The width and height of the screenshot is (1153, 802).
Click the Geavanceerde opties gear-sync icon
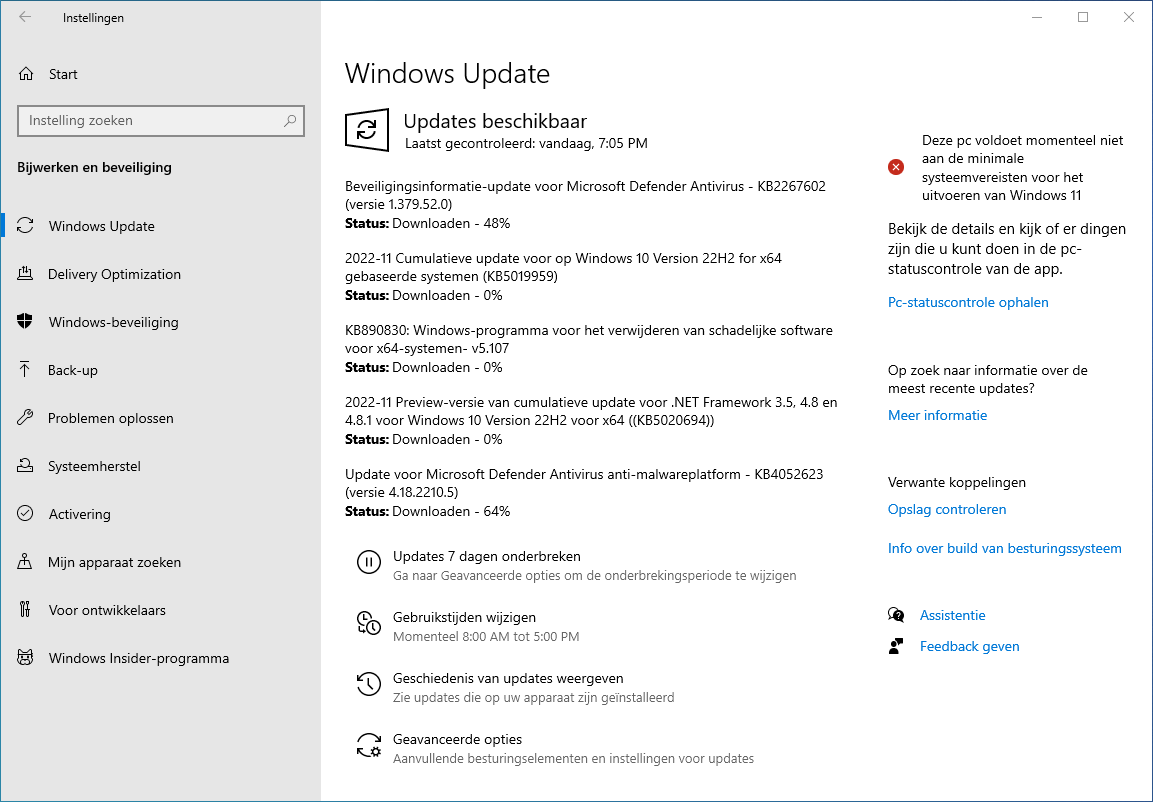[369, 746]
